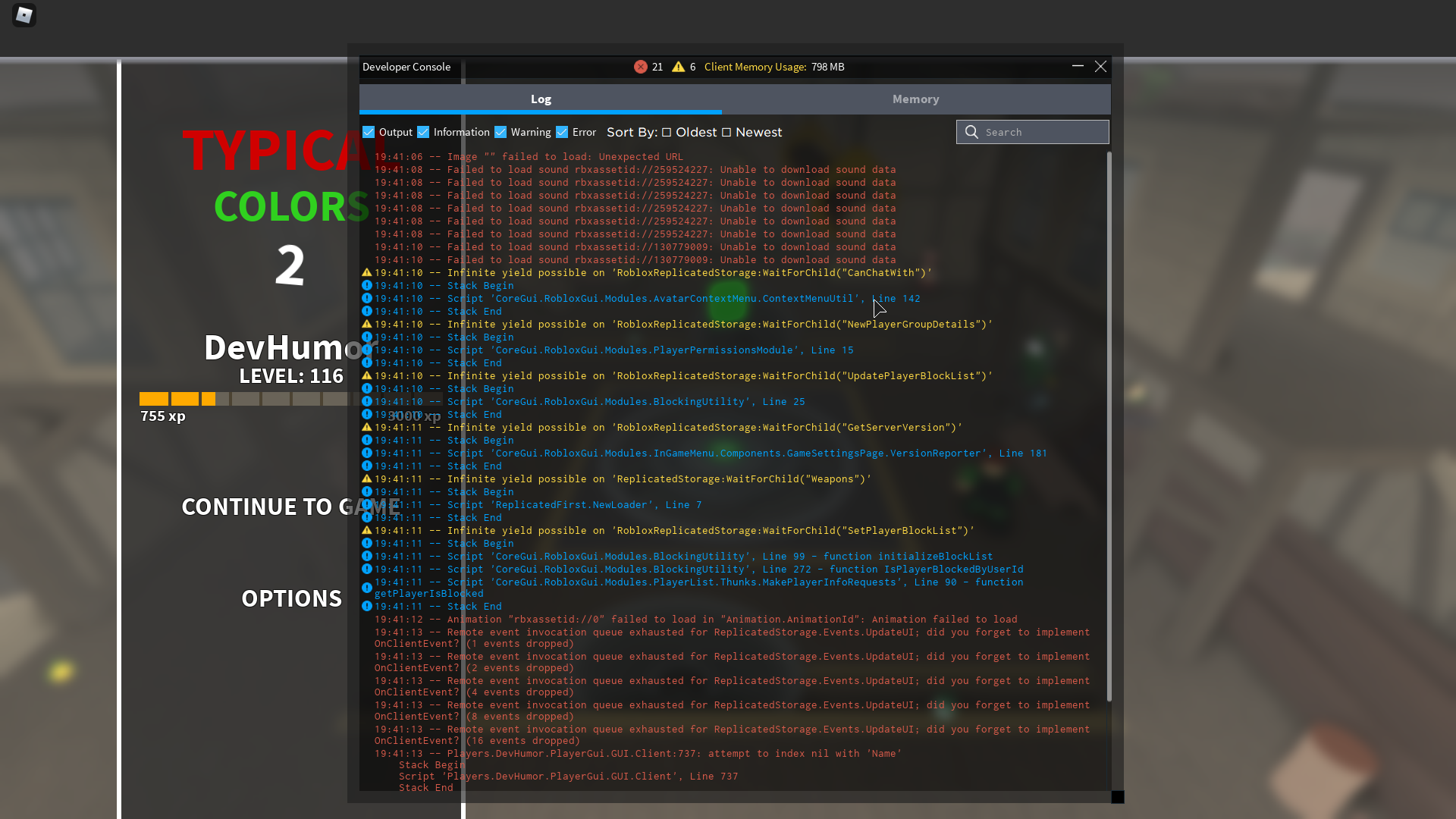Click warning icon beside GetServerVersion yield message

366,427
